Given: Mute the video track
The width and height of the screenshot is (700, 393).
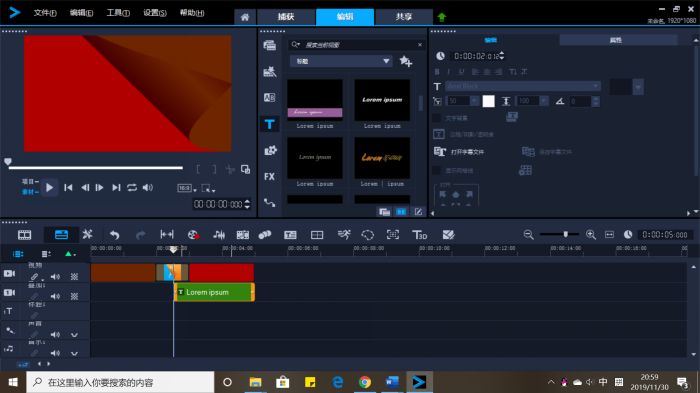Looking at the screenshot, I should (55, 277).
